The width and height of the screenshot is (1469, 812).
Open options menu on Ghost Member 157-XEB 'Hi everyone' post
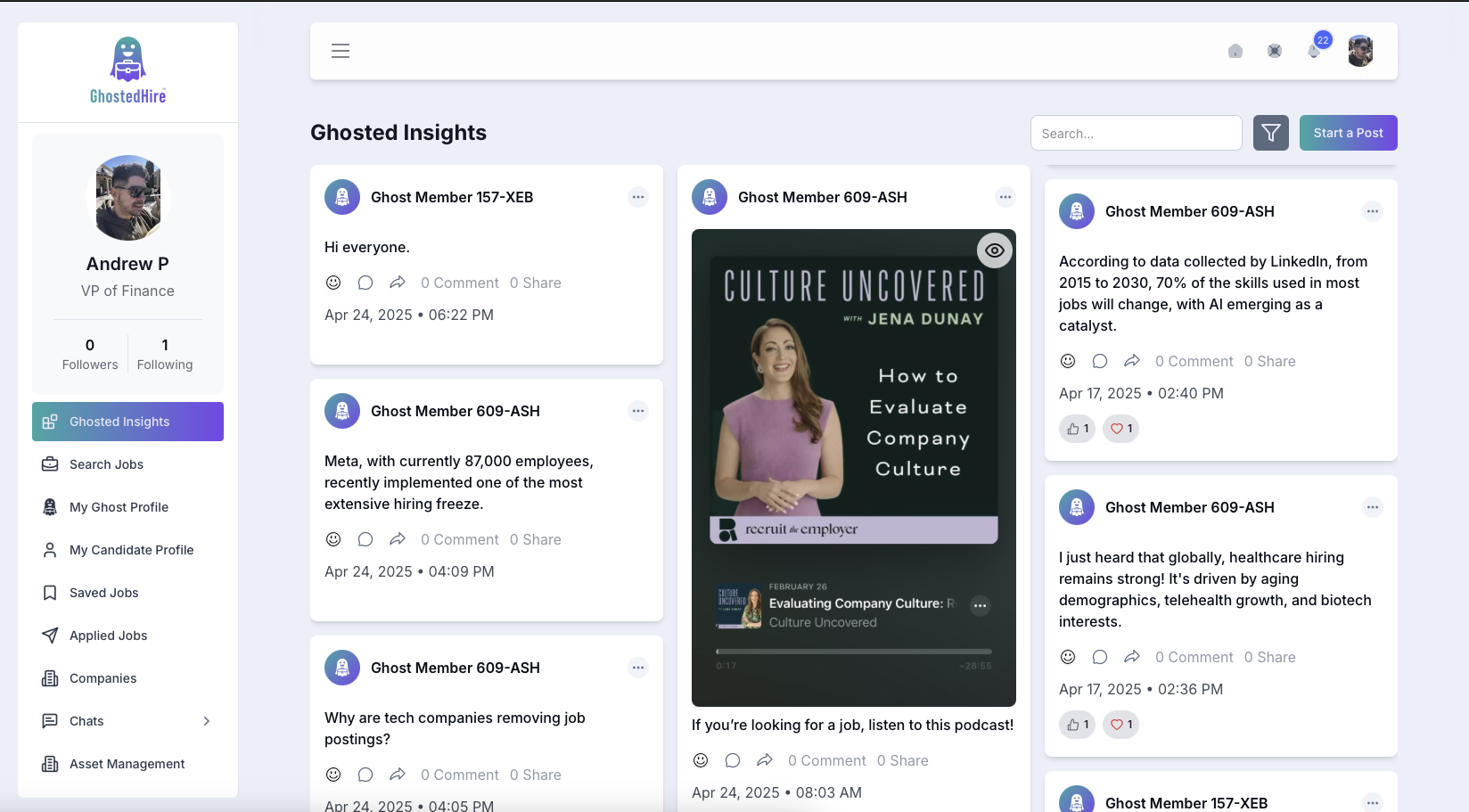(638, 197)
